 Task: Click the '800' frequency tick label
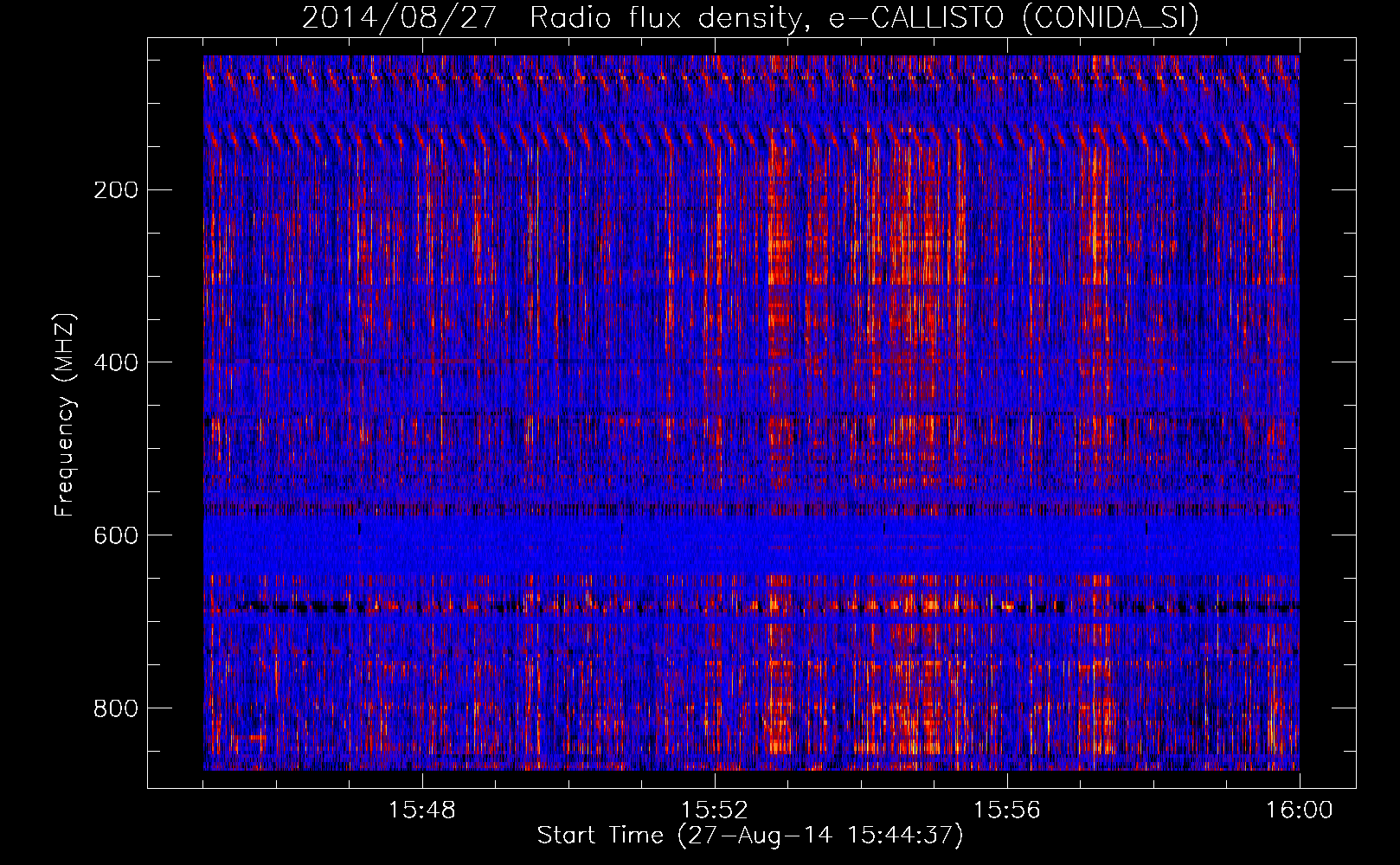[x=115, y=708]
